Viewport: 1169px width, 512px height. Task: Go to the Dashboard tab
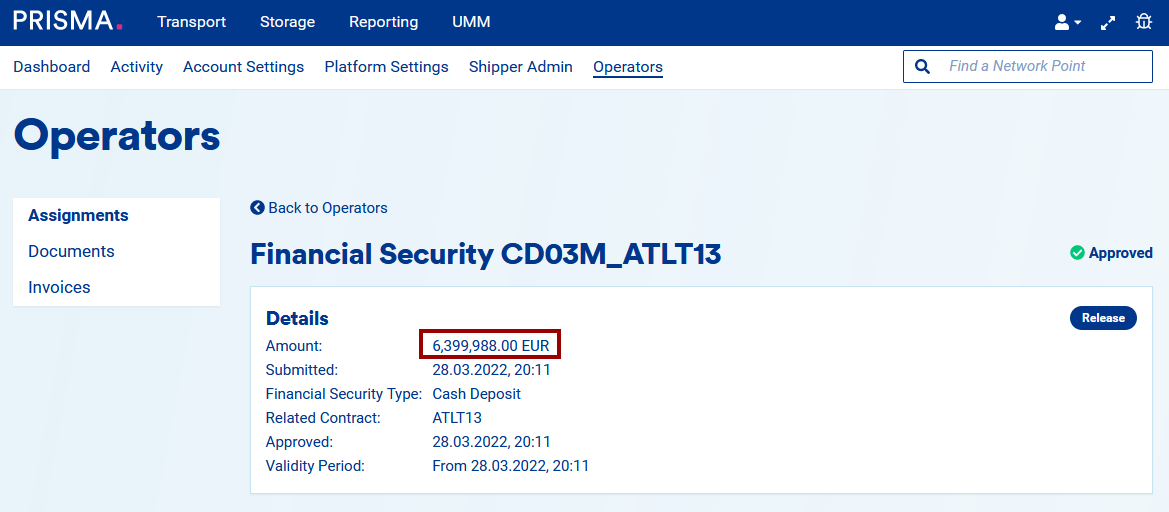51,67
